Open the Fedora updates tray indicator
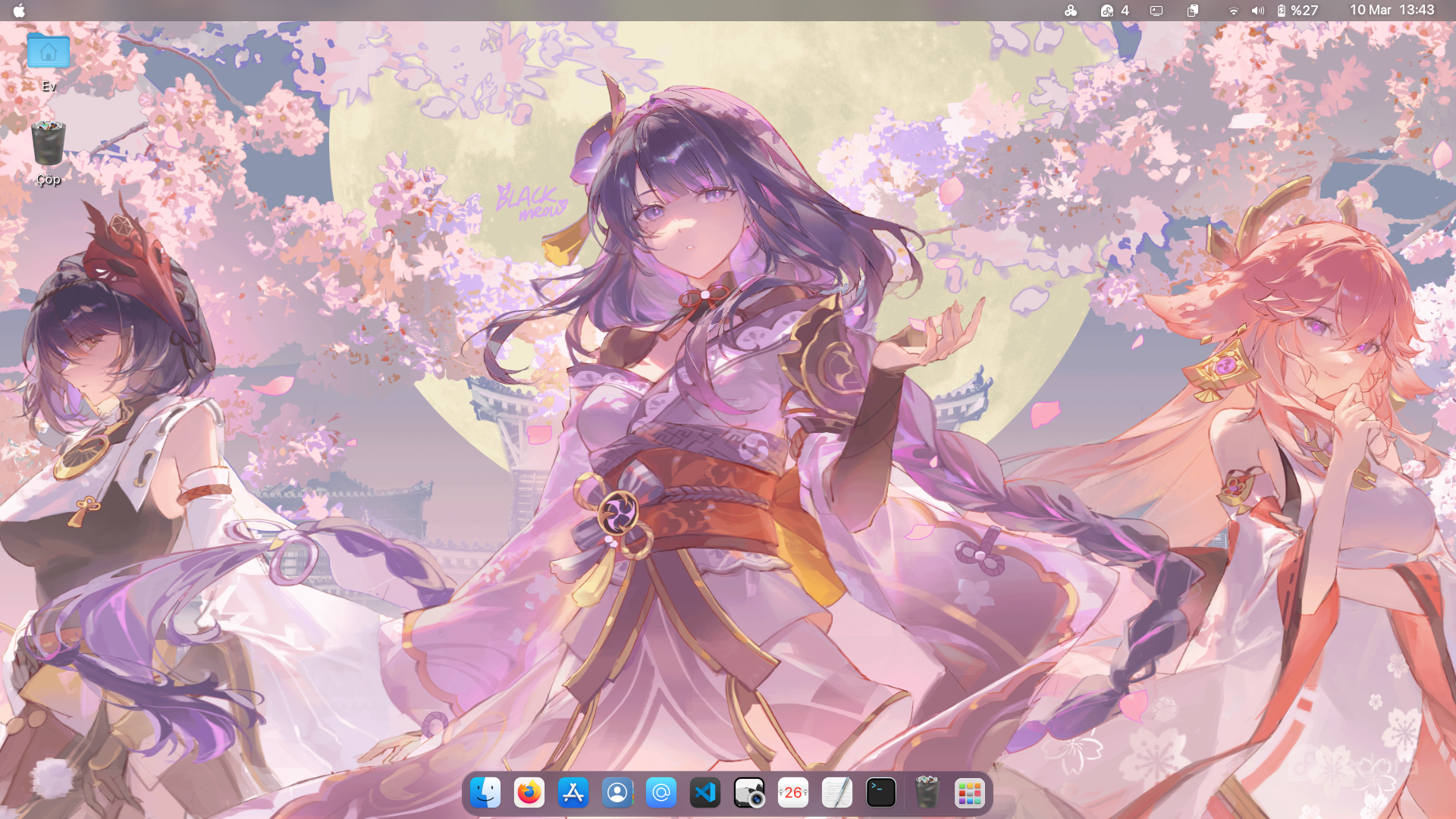 tap(1115, 11)
